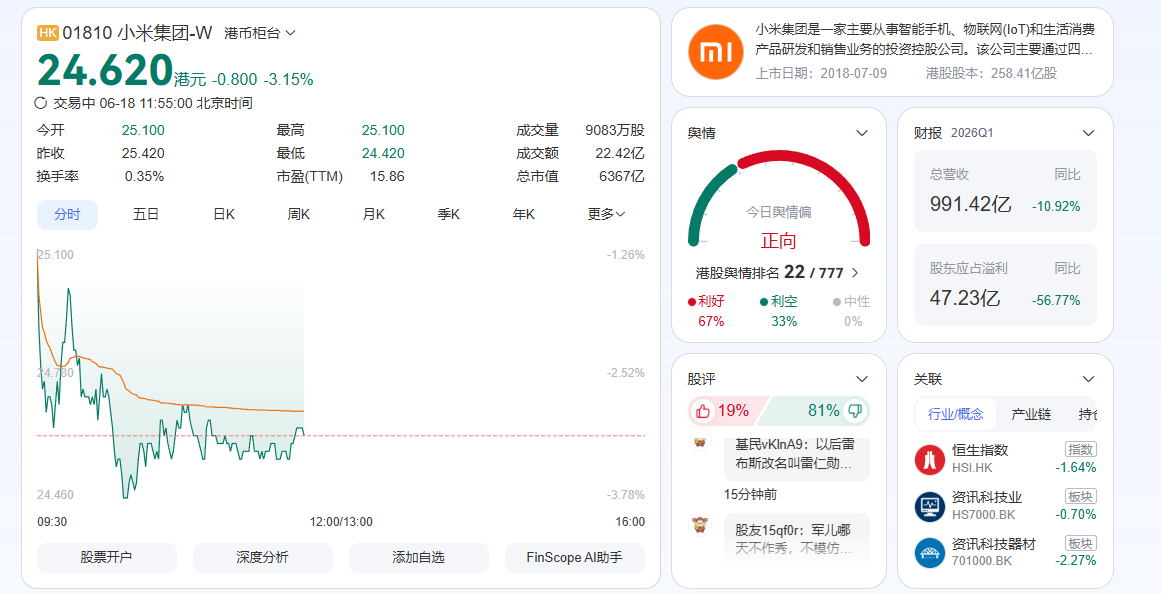Viewport: 1161px width, 594px height.
Task: Switch to the 季K chart tab
Action: click(449, 214)
